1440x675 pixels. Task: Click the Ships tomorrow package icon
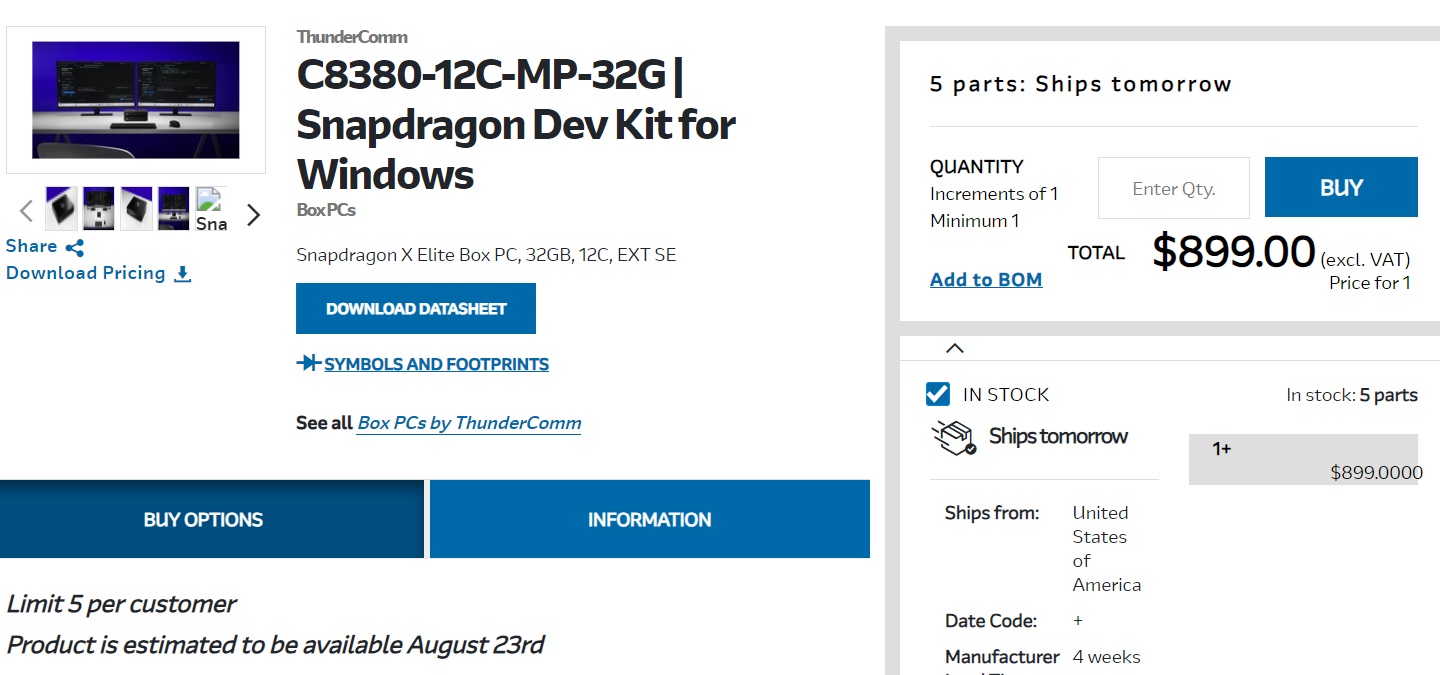[953, 437]
